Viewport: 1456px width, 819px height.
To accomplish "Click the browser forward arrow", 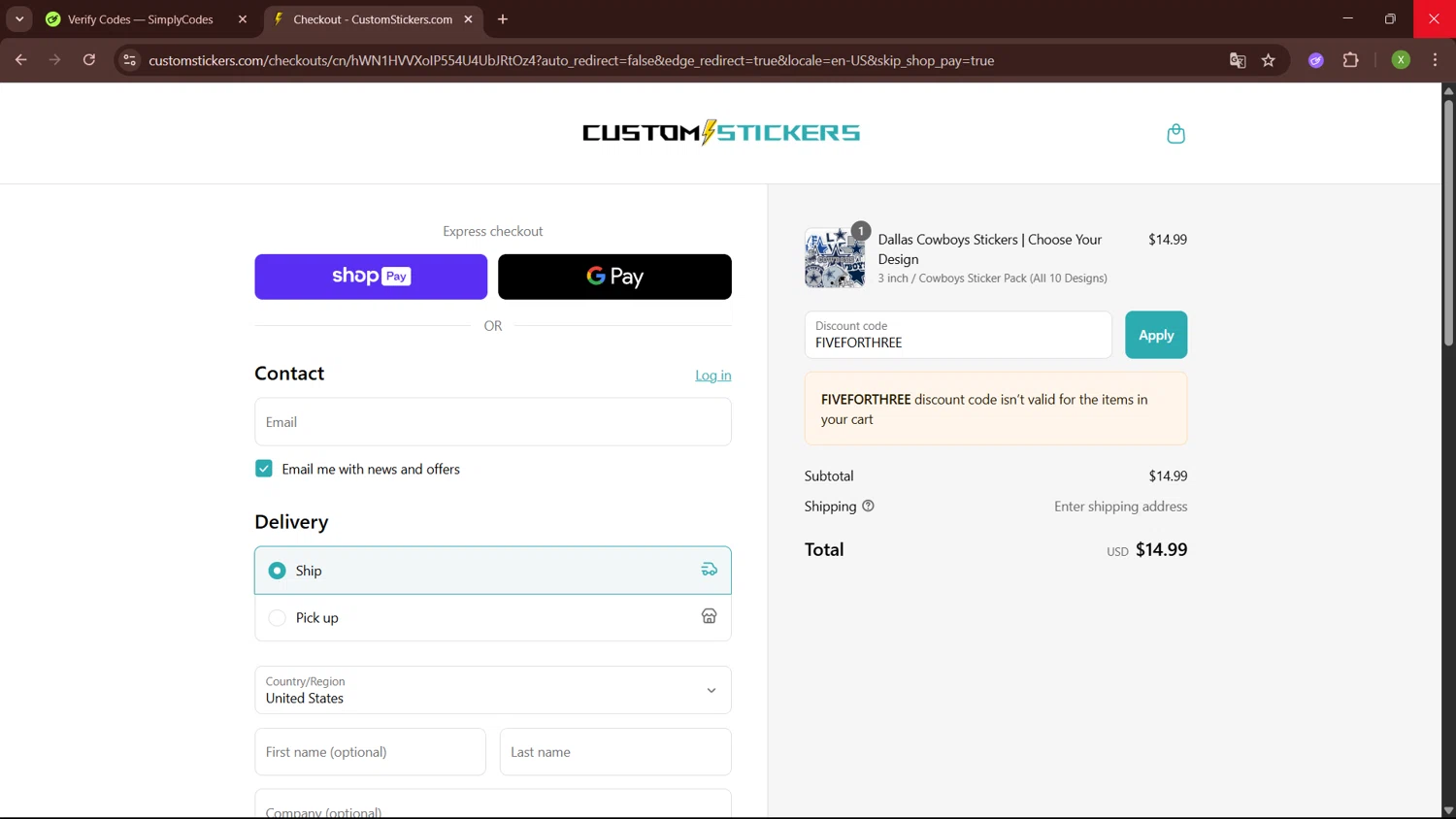I will tap(54, 60).
